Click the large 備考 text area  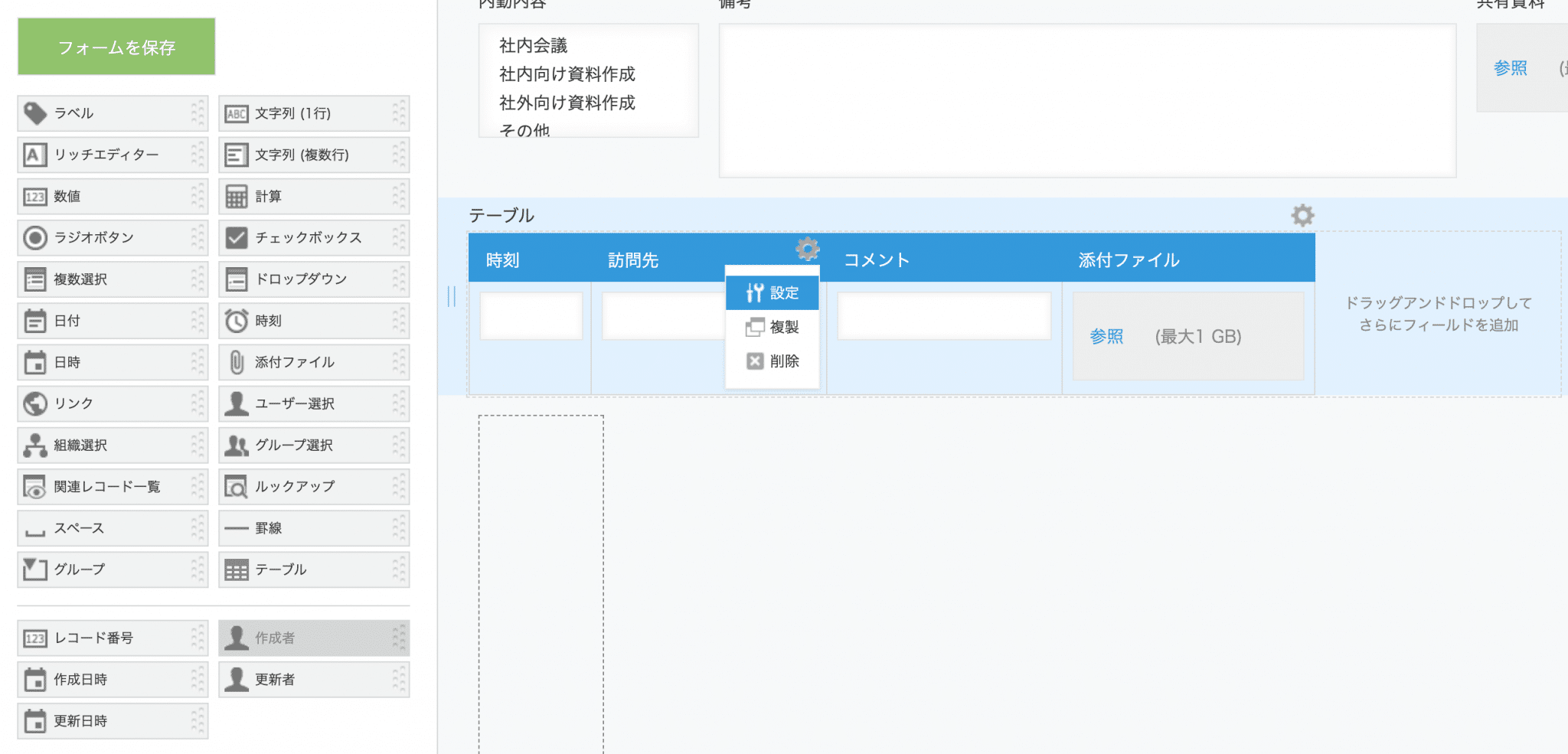click(x=1087, y=100)
